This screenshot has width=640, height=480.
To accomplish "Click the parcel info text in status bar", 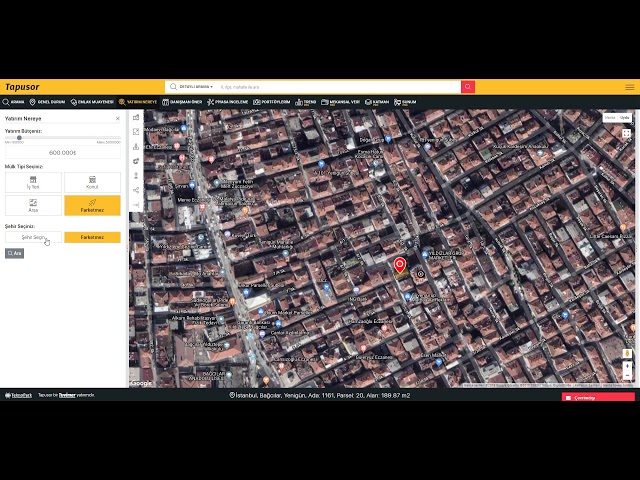I will pos(320,395).
